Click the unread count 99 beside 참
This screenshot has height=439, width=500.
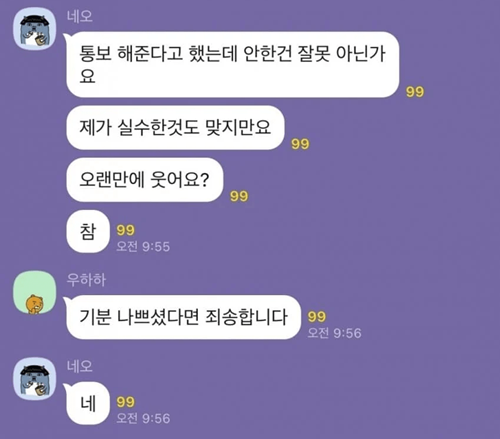(126, 230)
